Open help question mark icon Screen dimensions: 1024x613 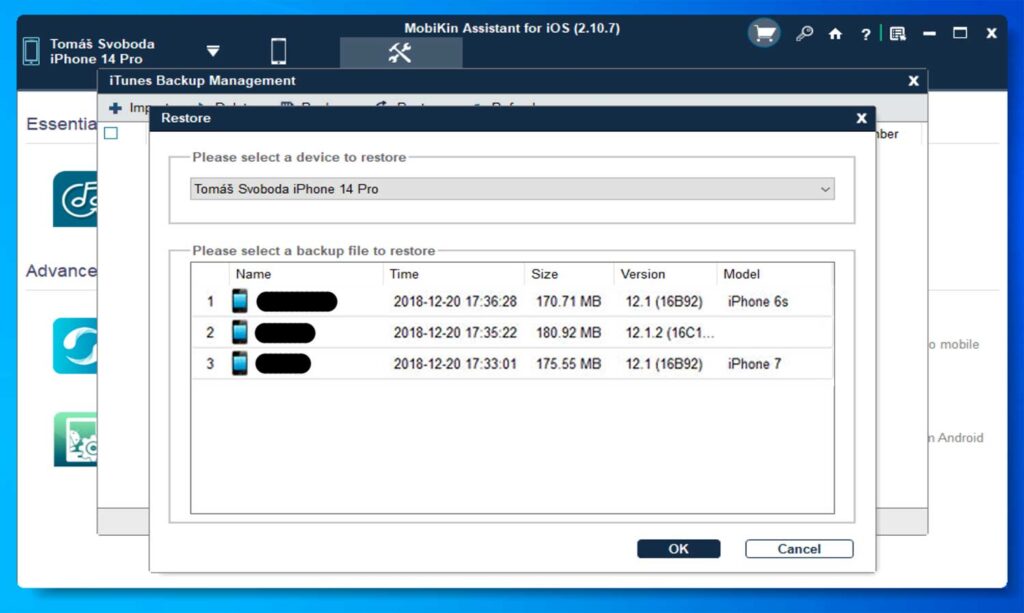(x=865, y=34)
